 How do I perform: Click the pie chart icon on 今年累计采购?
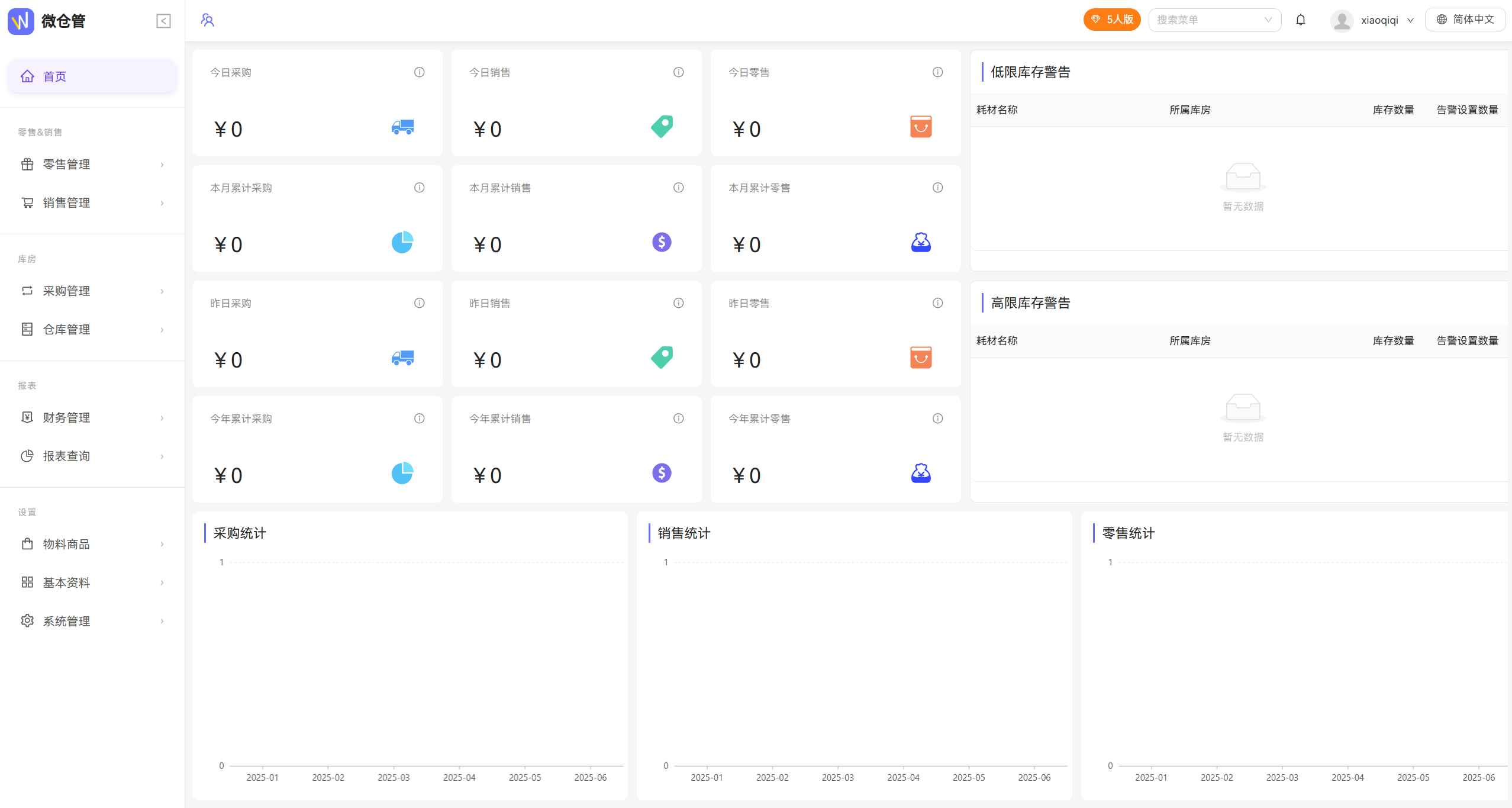point(402,473)
